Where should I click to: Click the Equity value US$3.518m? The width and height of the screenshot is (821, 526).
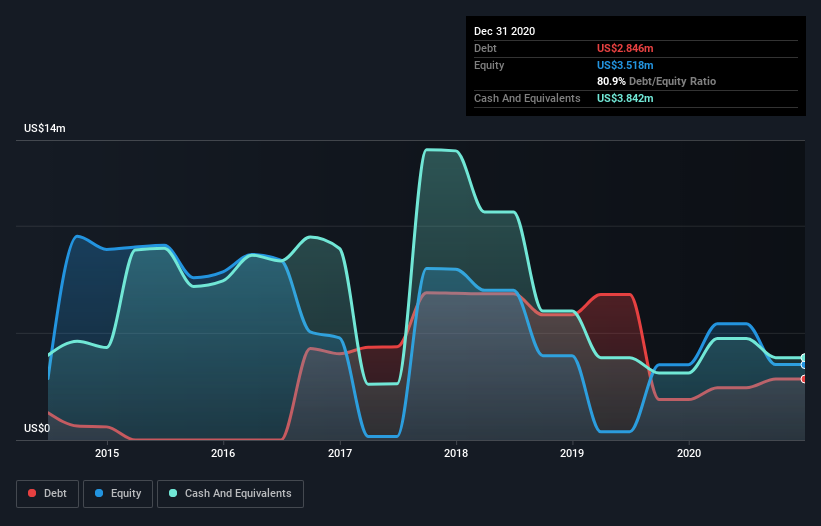click(x=625, y=65)
